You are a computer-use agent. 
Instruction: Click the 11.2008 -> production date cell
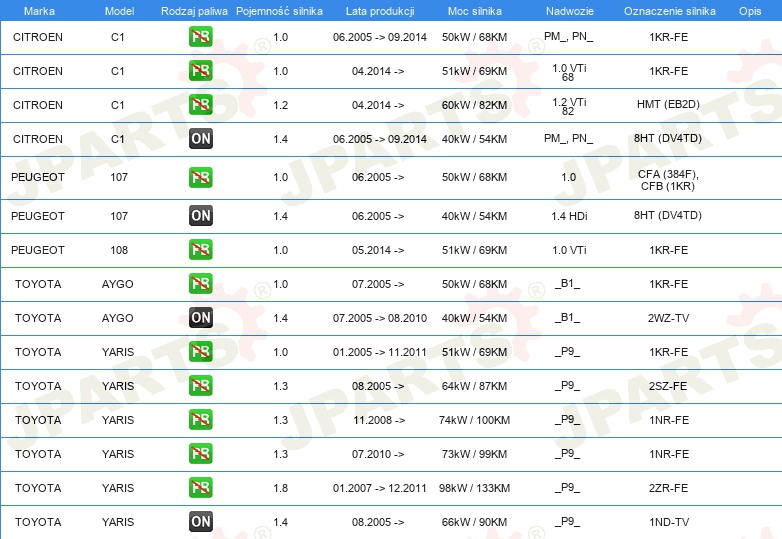[379, 420]
